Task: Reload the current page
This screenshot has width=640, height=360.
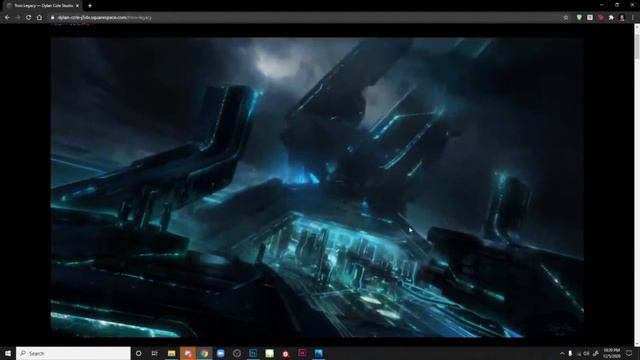Action: (x=28, y=18)
